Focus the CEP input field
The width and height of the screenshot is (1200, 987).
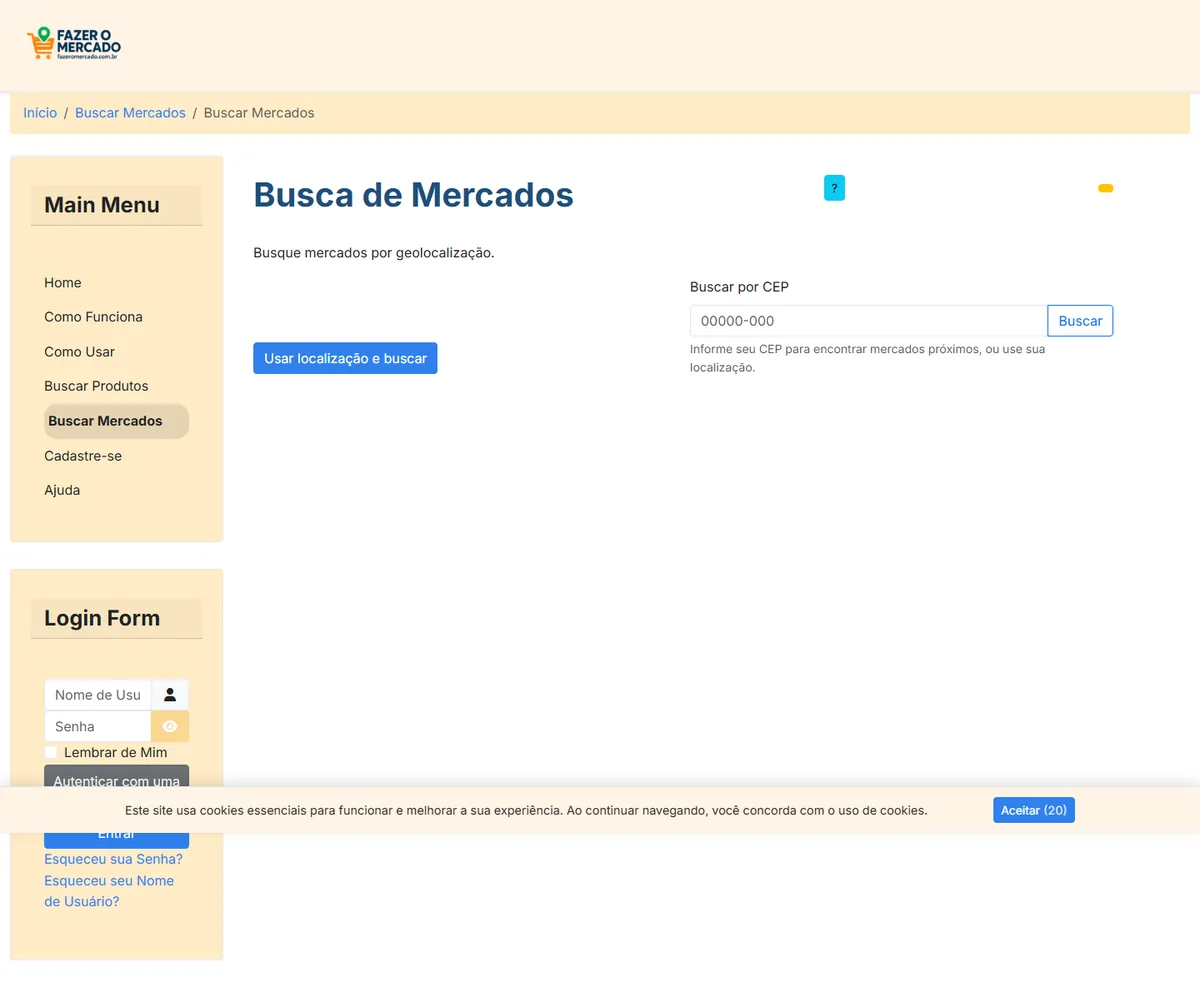click(868, 321)
